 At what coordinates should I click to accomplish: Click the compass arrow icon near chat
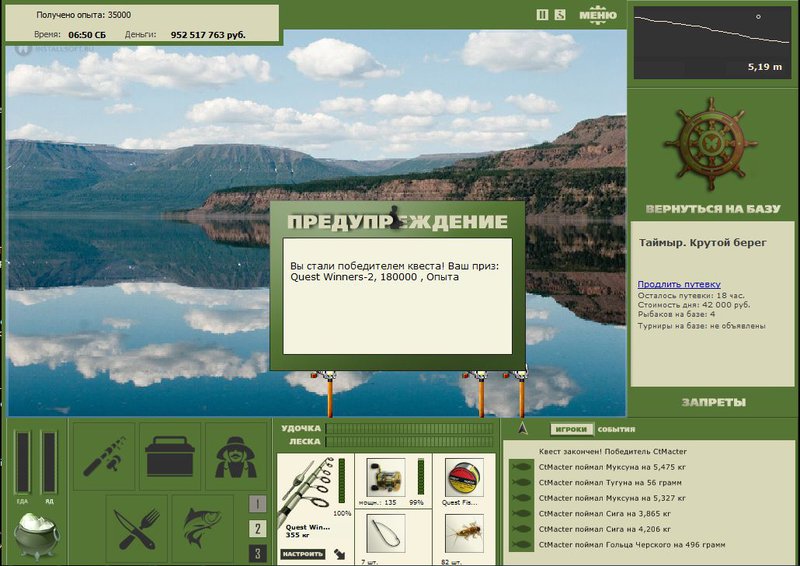pyautogui.click(x=522, y=428)
